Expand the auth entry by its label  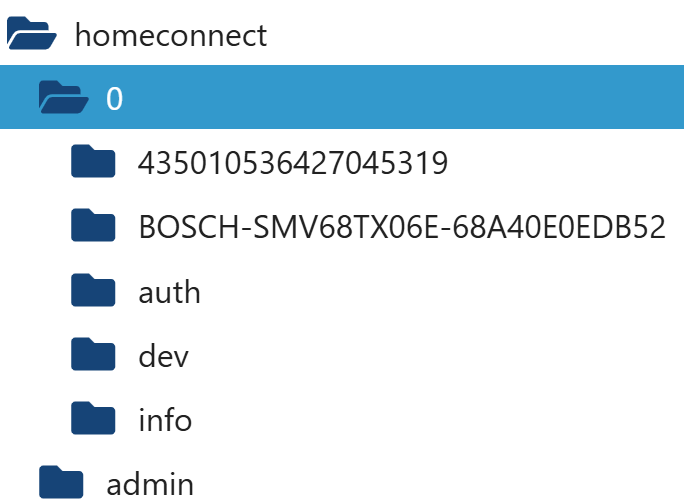169,292
